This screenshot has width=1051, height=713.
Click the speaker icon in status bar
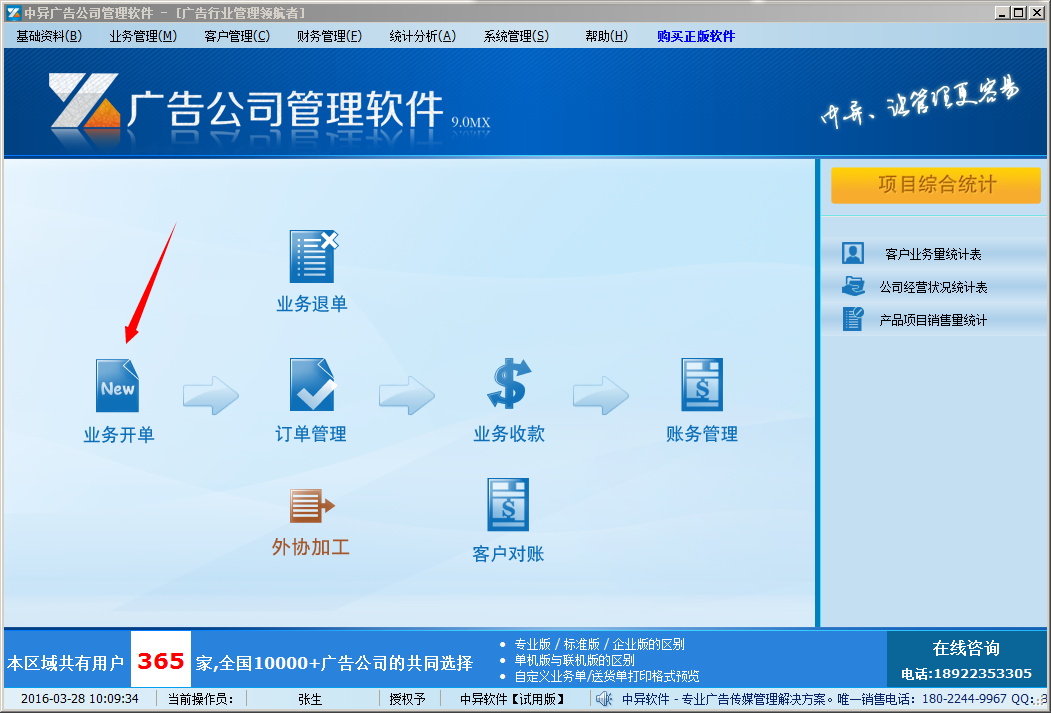pyautogui.click(x=604, y=699)
